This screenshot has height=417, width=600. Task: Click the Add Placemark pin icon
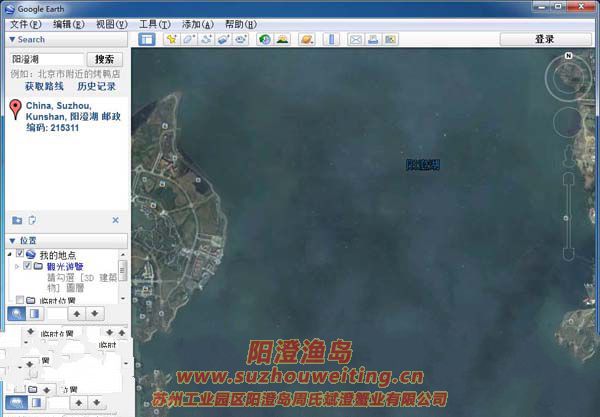pyautogui.click(x=172, y=40)
